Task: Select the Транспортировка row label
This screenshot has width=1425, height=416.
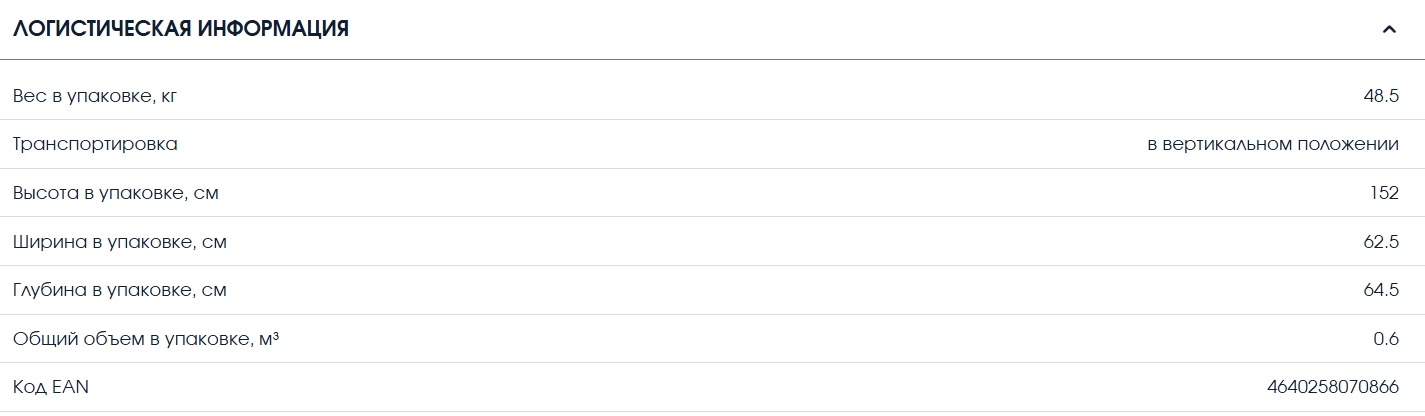Action: [95, 144]
